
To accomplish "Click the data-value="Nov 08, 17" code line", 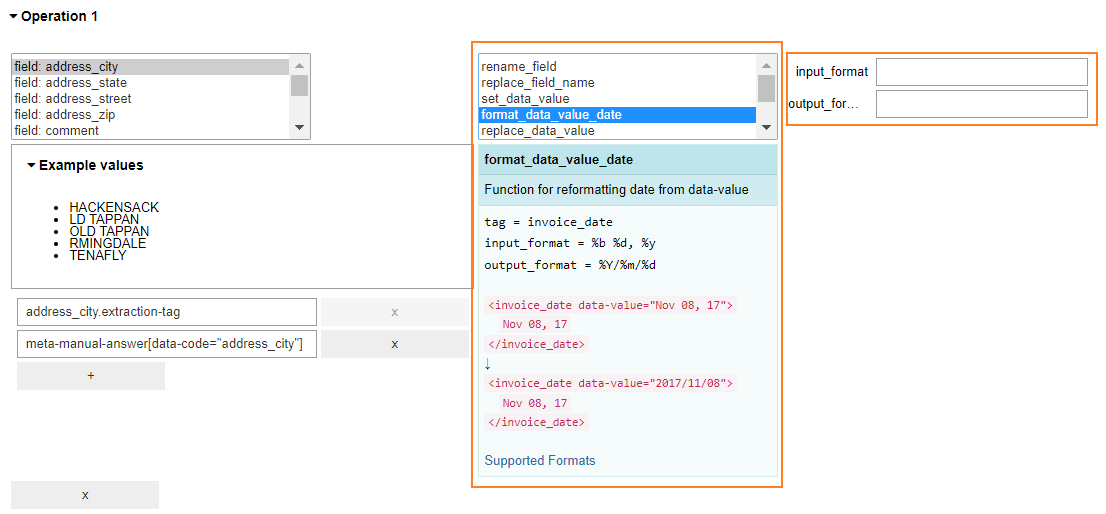I will [x=612, y=305].
